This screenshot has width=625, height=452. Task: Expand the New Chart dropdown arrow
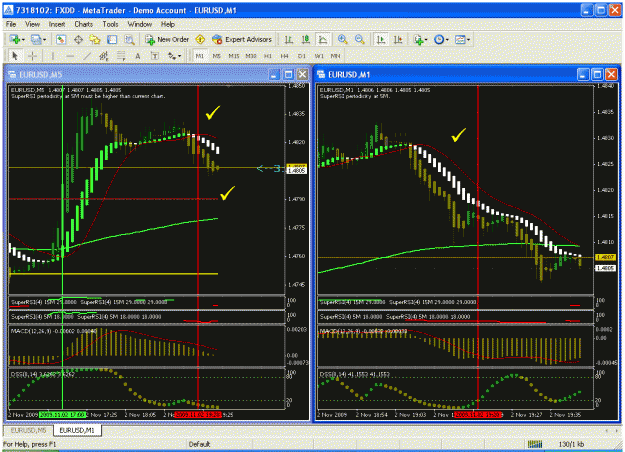coord(23,39)
